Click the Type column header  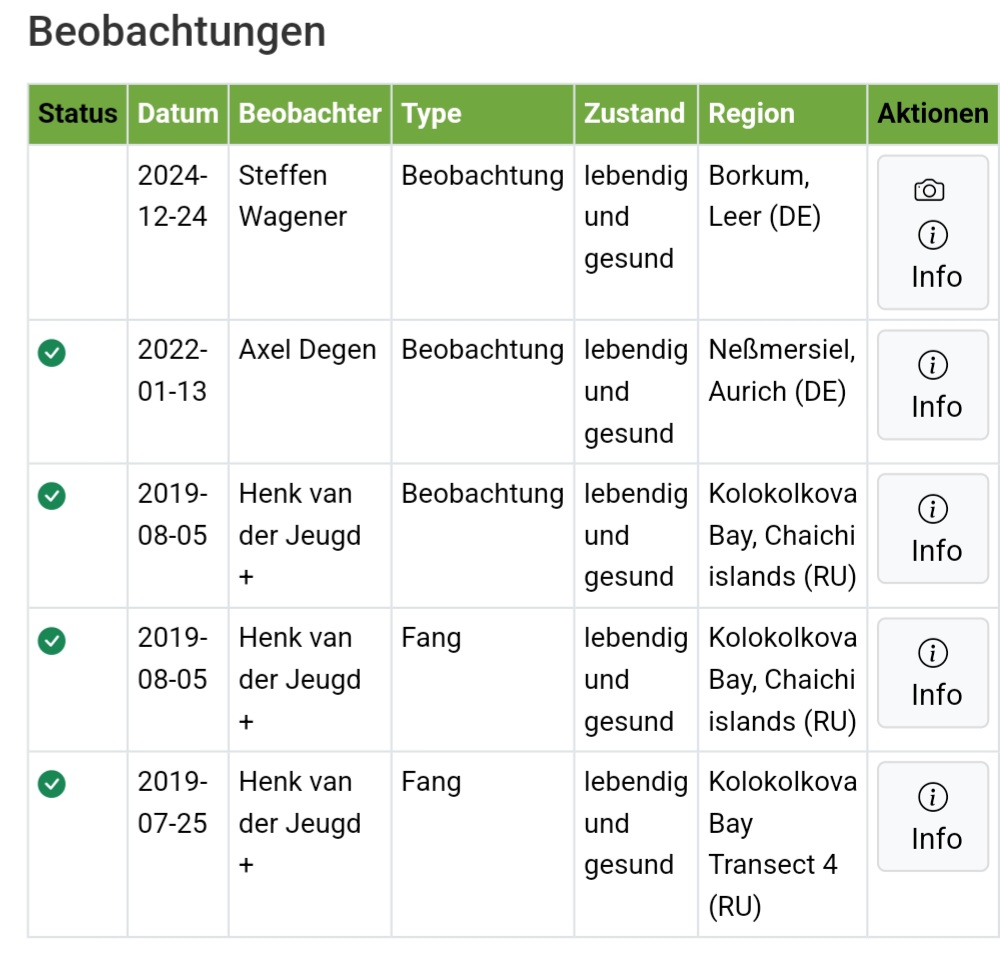pyautogui.click(x=432, y=114)
